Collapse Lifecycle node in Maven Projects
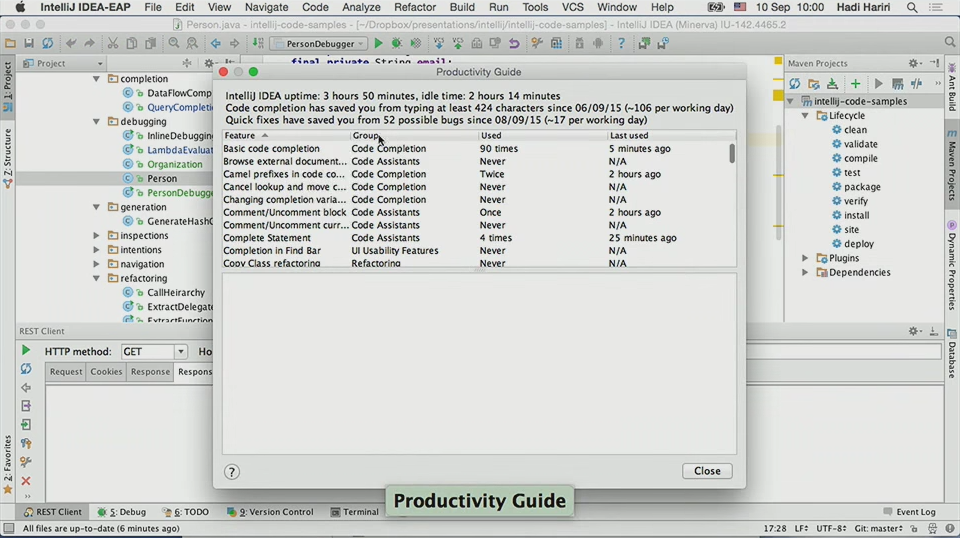 805,116
